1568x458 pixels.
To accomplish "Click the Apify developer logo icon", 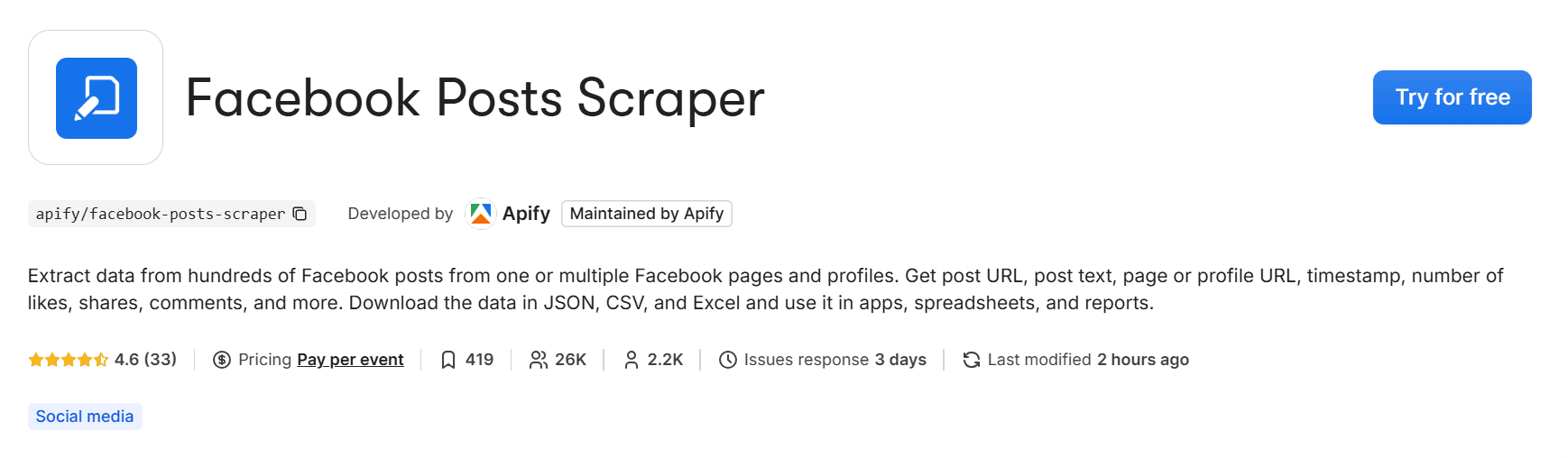I will (481, 214).
